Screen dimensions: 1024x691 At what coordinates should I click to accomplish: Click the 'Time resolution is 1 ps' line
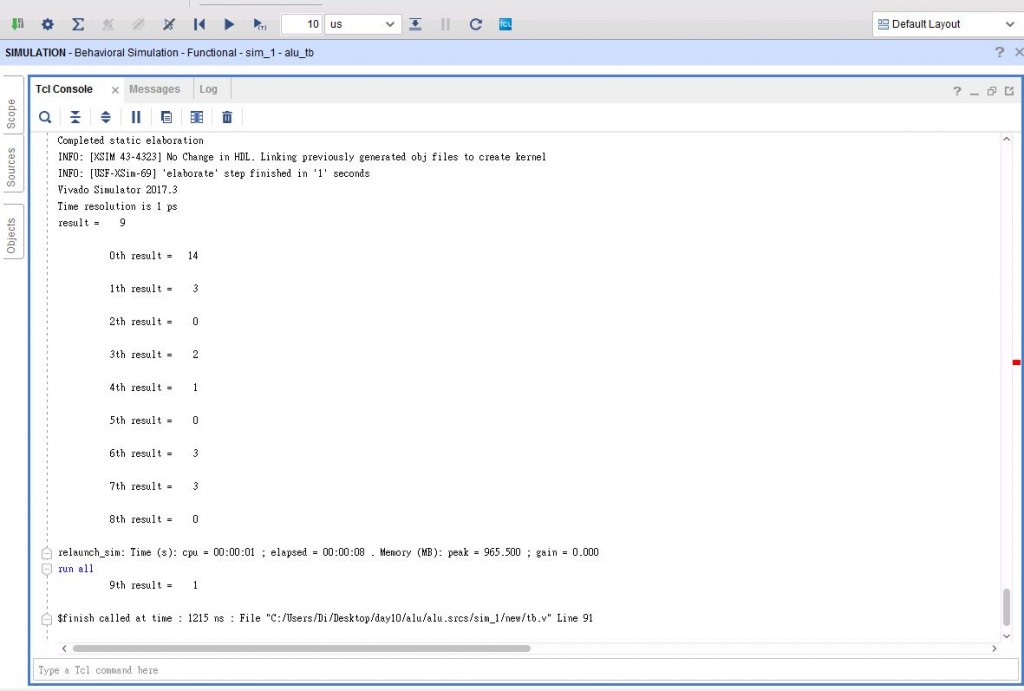pos(118,206)
